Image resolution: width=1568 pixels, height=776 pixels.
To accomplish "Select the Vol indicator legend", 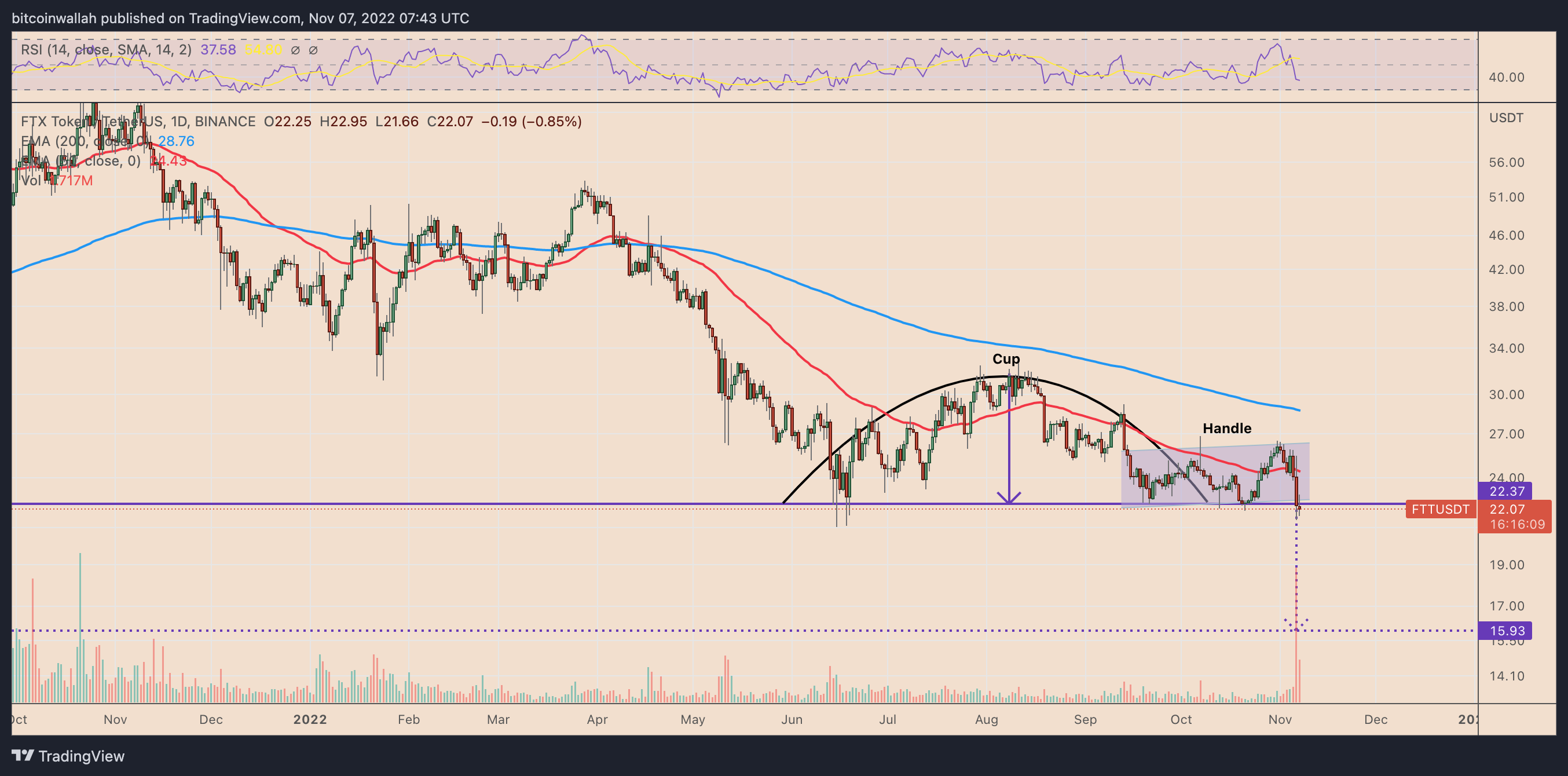I will [32, 181].
